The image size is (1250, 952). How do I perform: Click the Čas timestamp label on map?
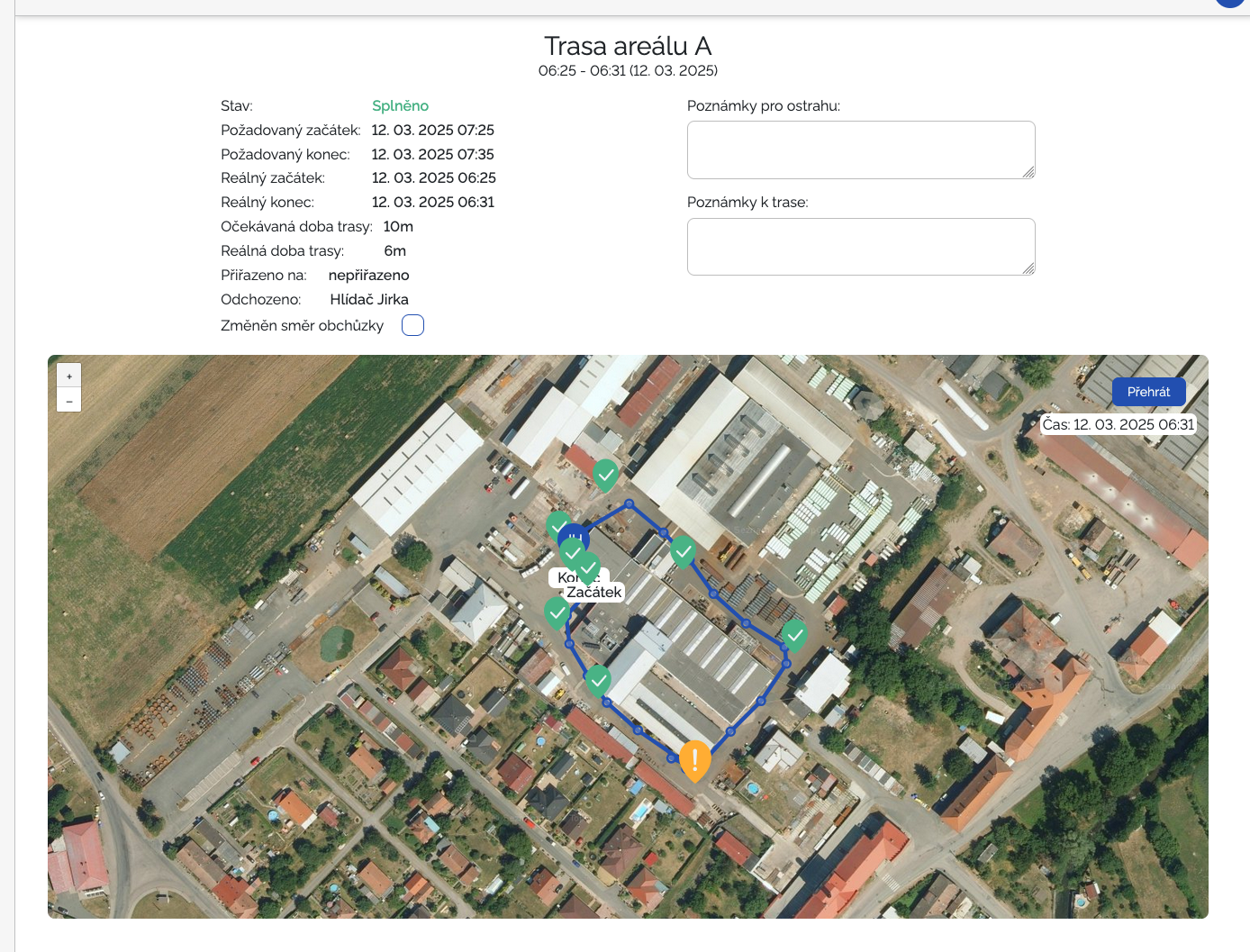click(1118, 424)
